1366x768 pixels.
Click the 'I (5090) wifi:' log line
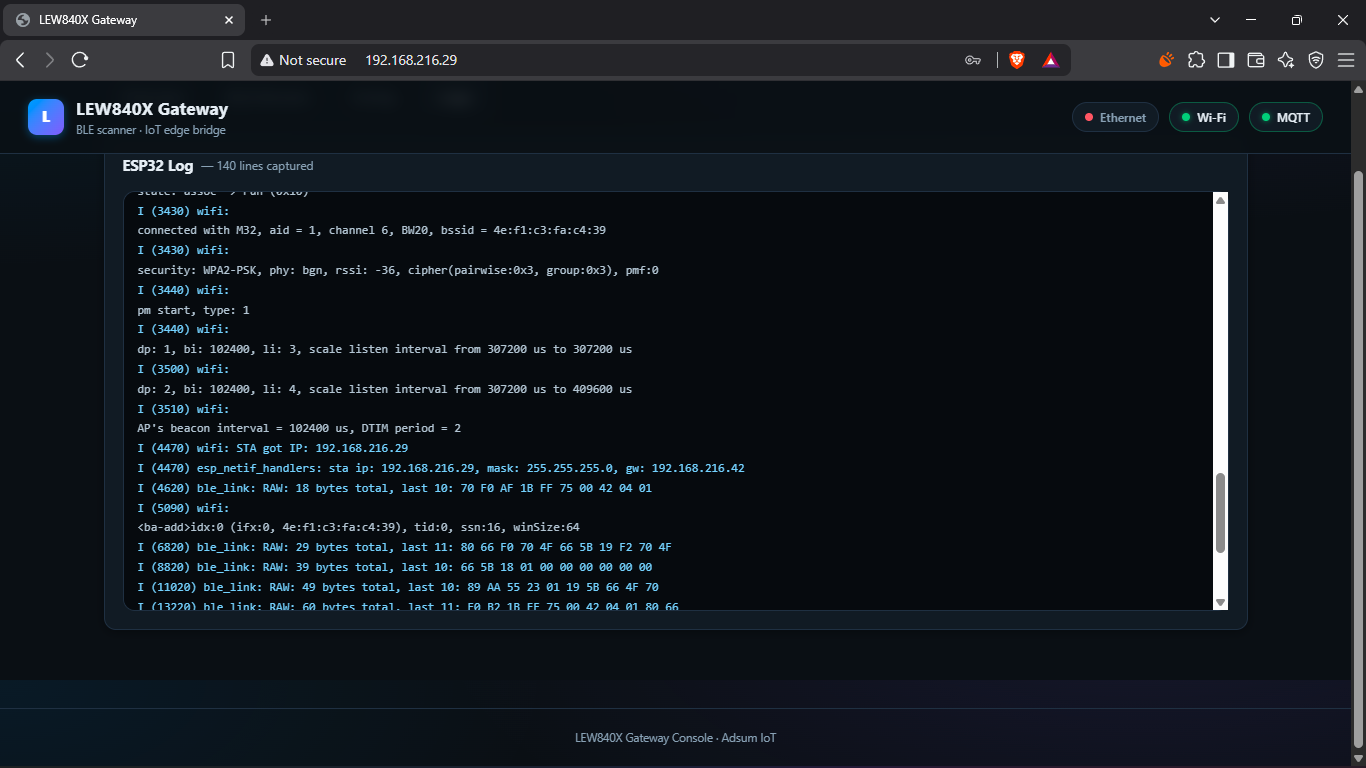tap(184, 508)
